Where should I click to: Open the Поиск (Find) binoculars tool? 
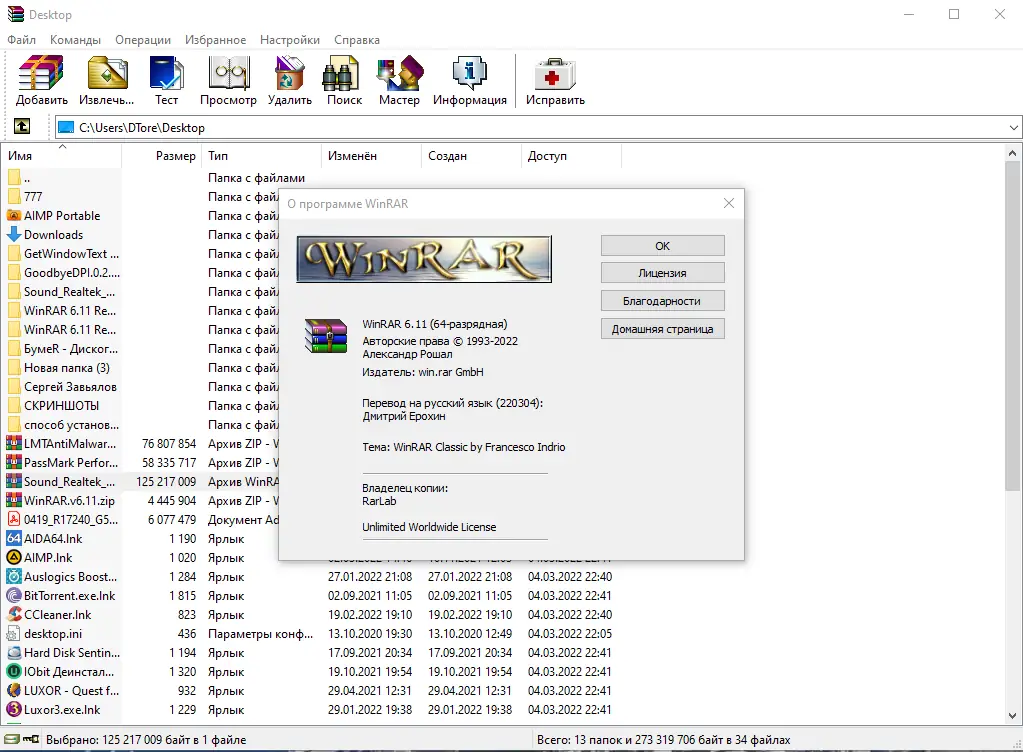(x=344, y=81)
